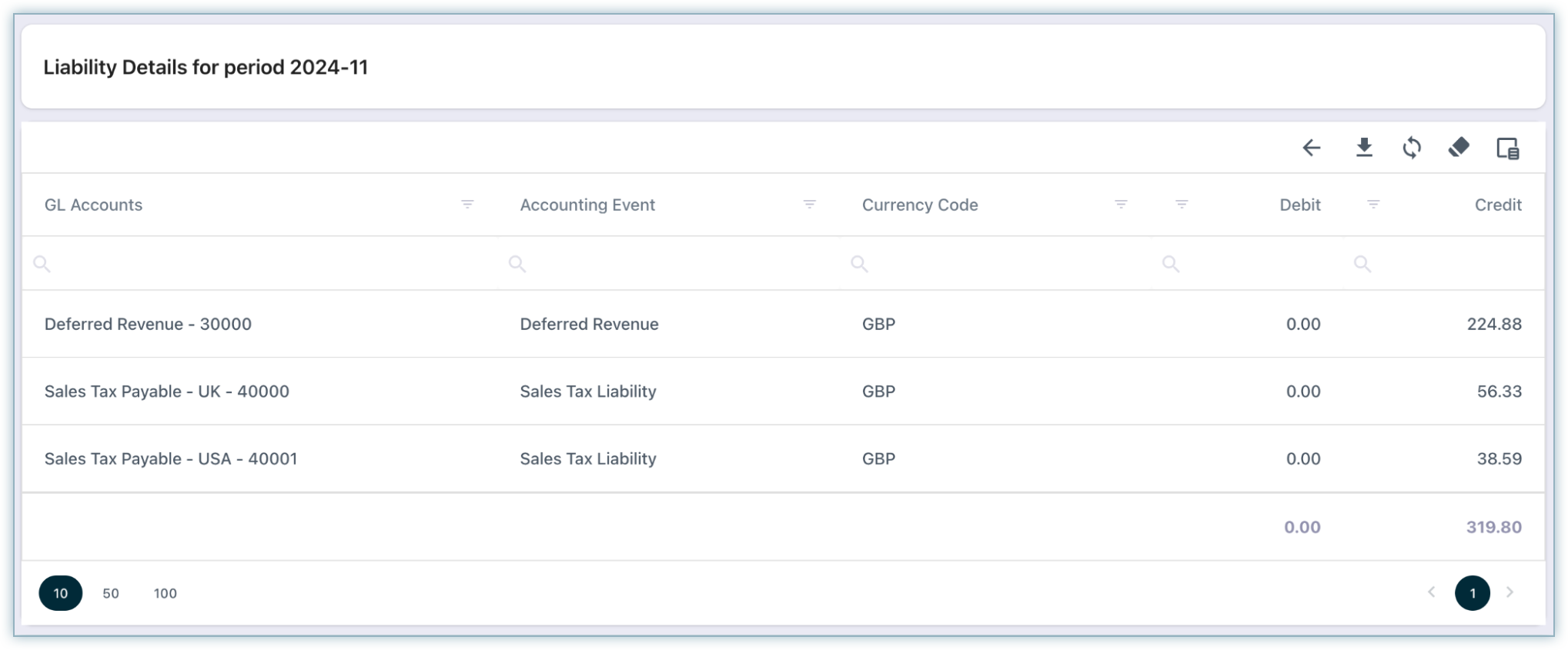Select page number 1 in pagination
The image size is (1568, 650).
click(x=1472, y=593)
